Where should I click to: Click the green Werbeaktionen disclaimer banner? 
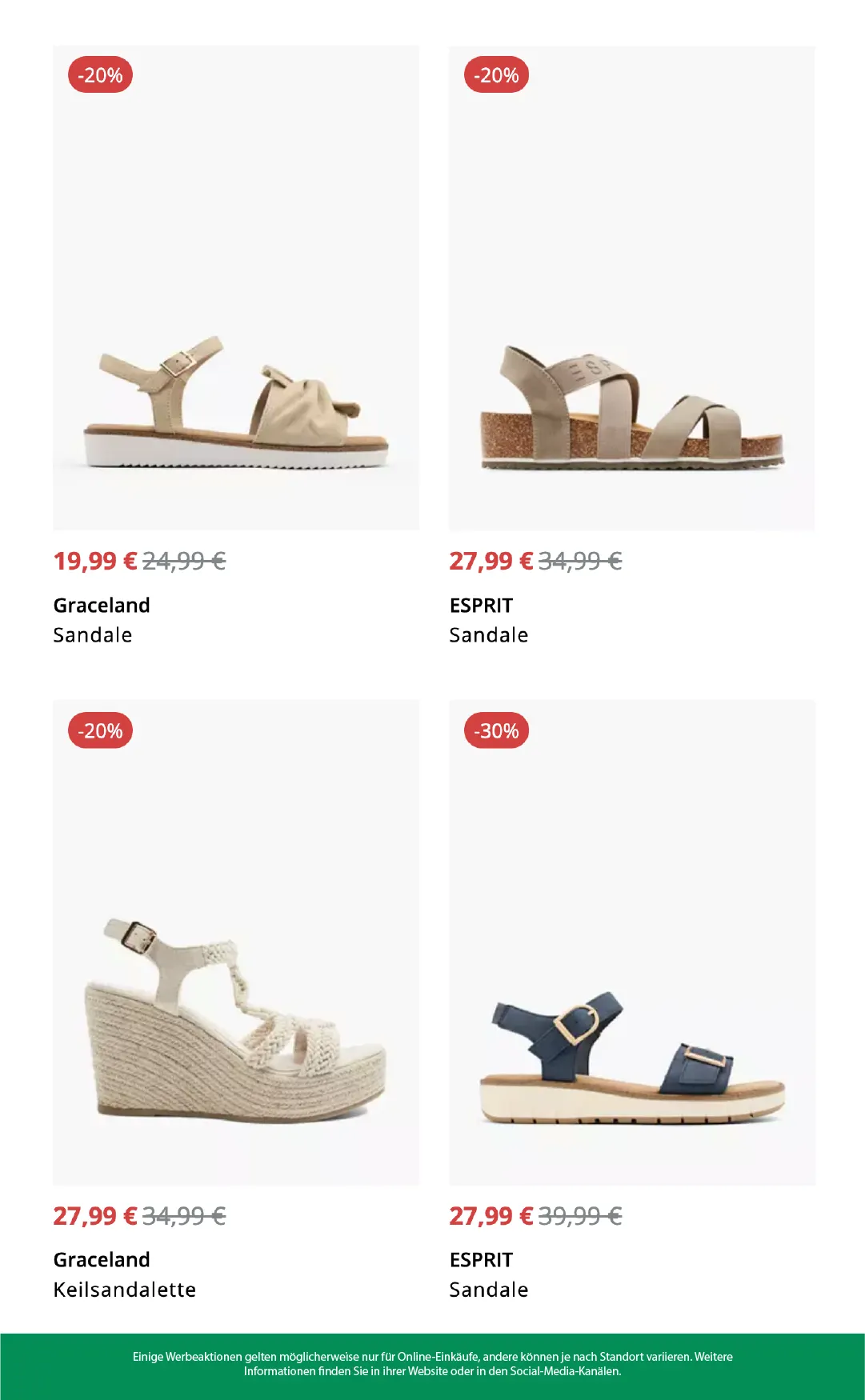[432, 1366]
